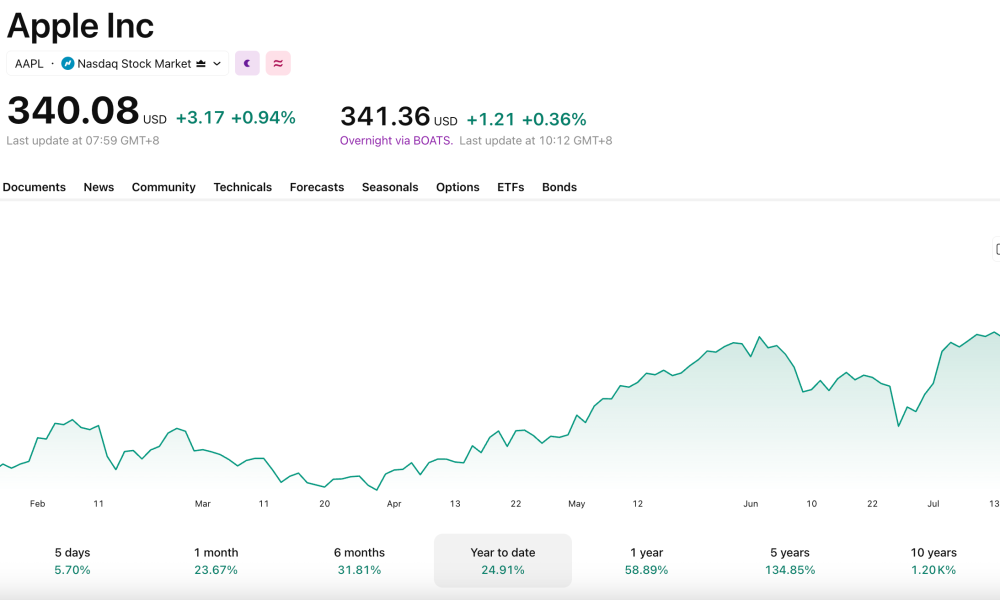Viewport: 1000px width, 600px height.
Task: Open the Forecasts tab
Action: click(x=317, y=187)
